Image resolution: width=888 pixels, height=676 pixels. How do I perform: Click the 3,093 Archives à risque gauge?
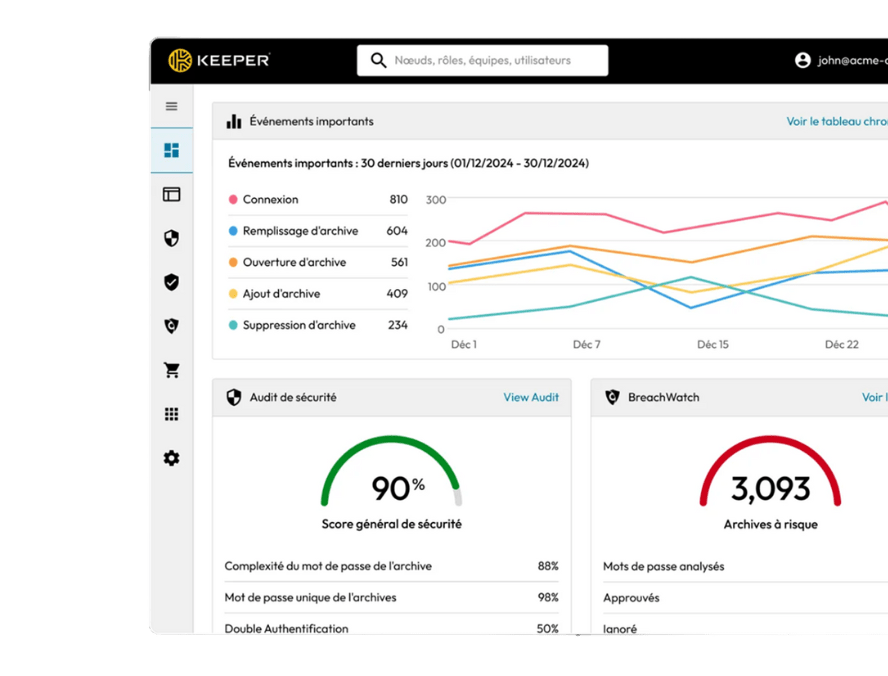(770, 478)
